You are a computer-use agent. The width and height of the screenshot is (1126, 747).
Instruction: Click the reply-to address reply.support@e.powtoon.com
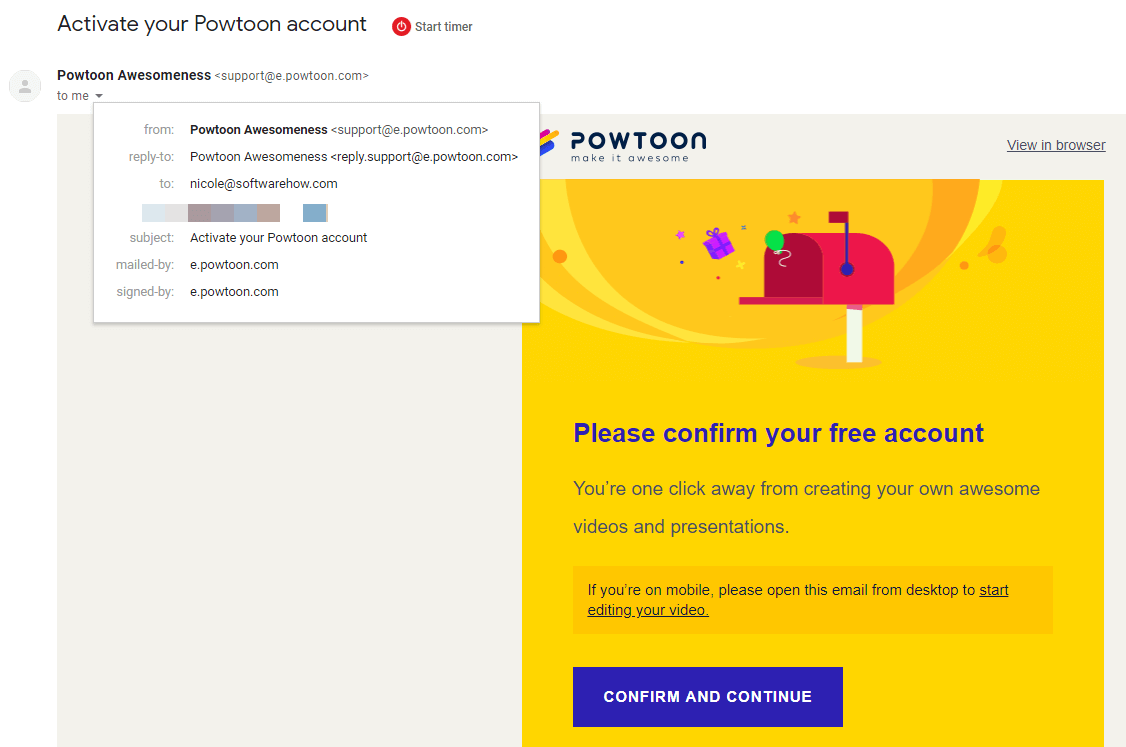tap(424, 157)
